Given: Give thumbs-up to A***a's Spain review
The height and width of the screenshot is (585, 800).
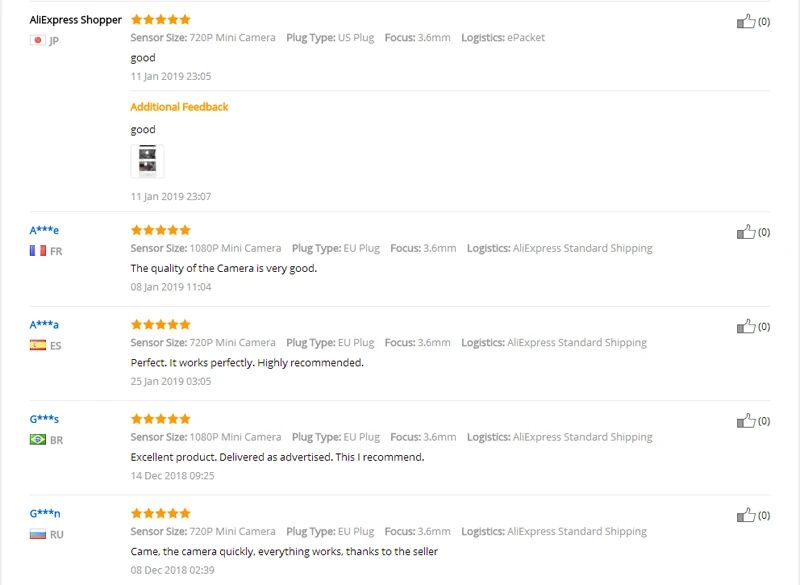Looking at the screenshot, I should [x=745, y=326].
